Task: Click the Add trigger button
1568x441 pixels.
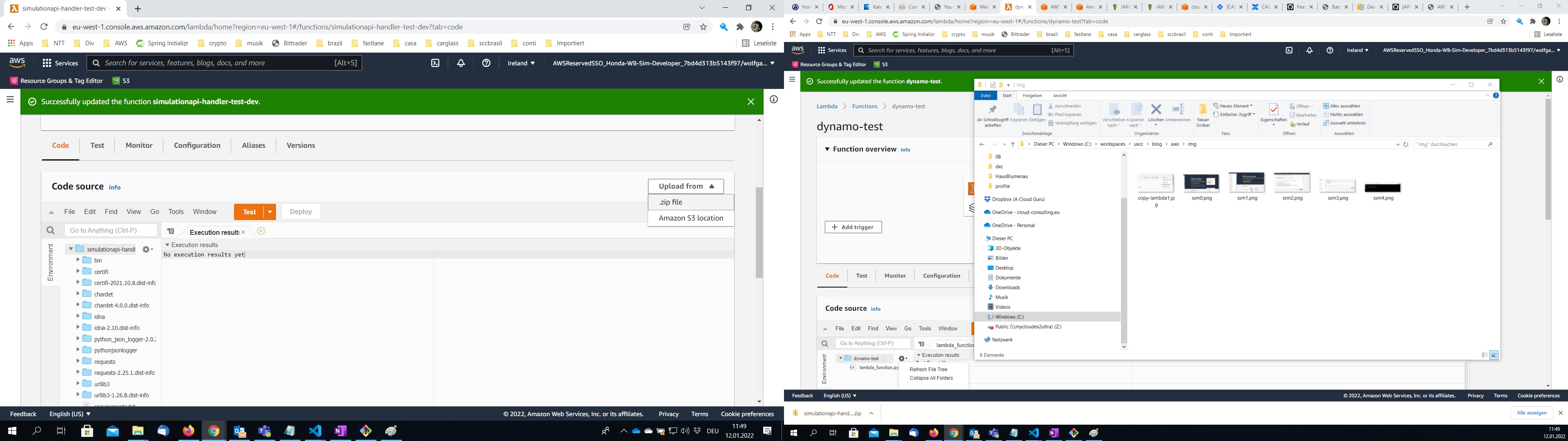Action: 853,227
